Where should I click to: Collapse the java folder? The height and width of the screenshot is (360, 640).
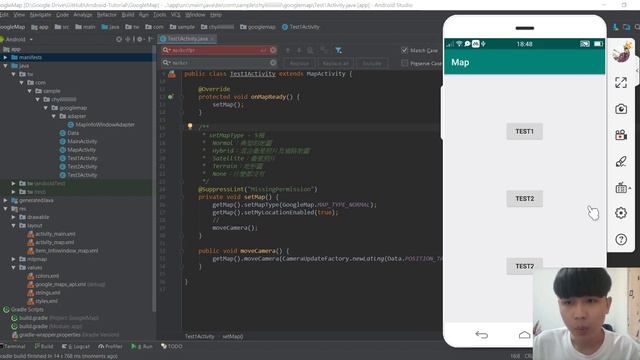click(5, 66)
